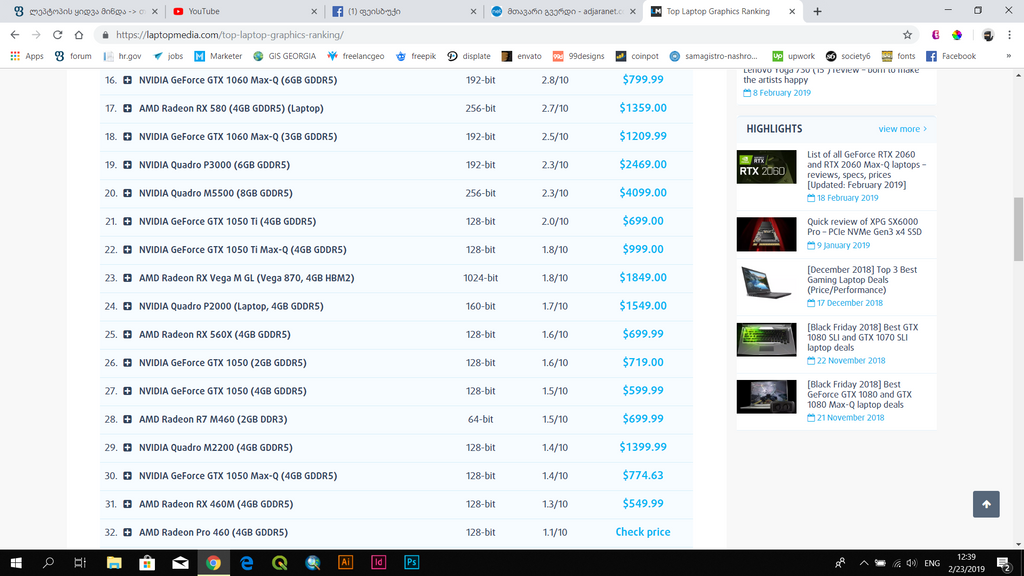Switch to adjaranet tab

point(563,11)
